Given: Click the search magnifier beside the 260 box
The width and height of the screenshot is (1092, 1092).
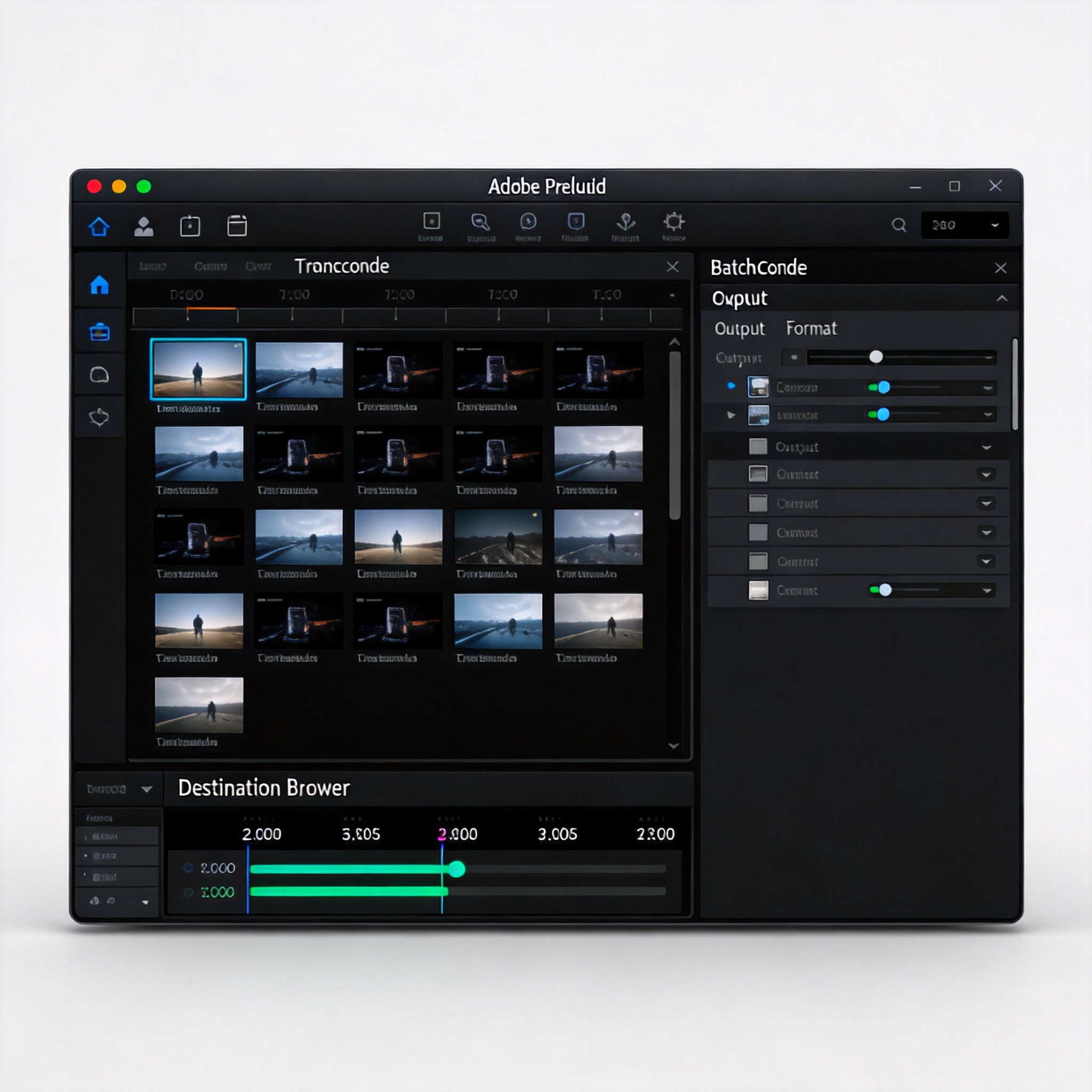Looking at the screenshot, I should [x=898, y=226].
